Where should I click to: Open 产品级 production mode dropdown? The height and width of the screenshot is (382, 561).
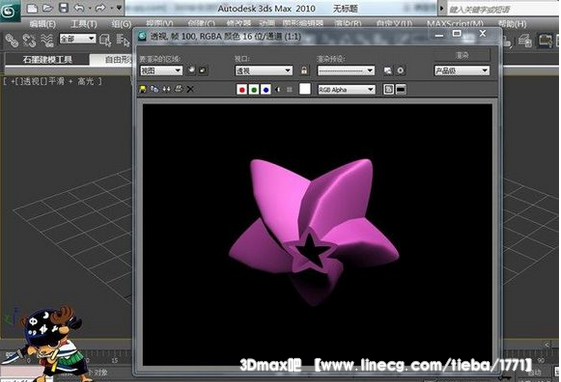coord(462,70)
